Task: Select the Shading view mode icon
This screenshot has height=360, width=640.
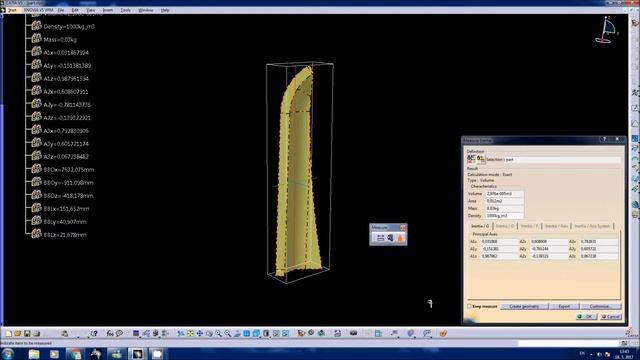Action: (x=266, y=333)
